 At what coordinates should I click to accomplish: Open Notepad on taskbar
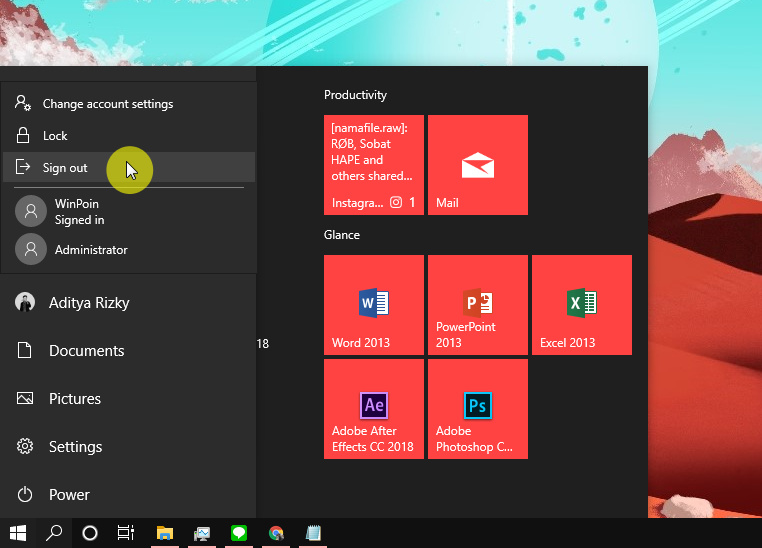[313, 533]
